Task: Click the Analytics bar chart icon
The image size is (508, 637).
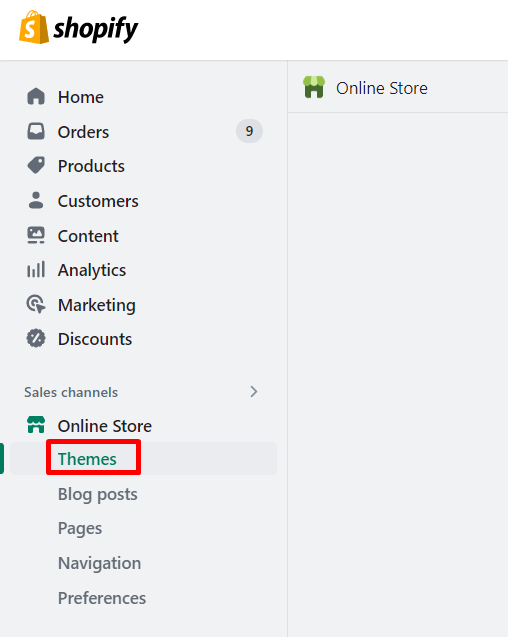Action: [36, 269]
